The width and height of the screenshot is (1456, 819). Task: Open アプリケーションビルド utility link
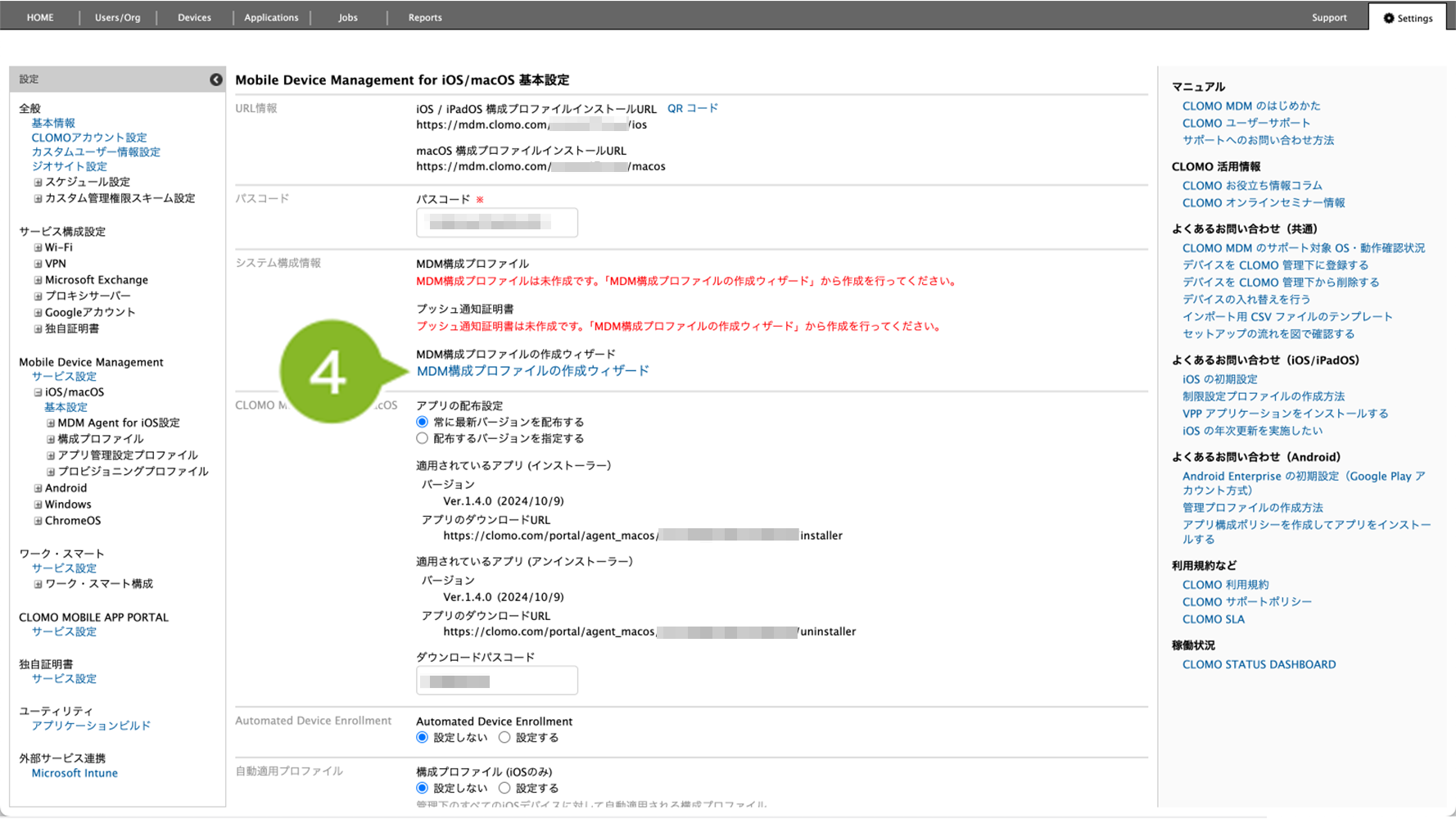click(91, 726)
